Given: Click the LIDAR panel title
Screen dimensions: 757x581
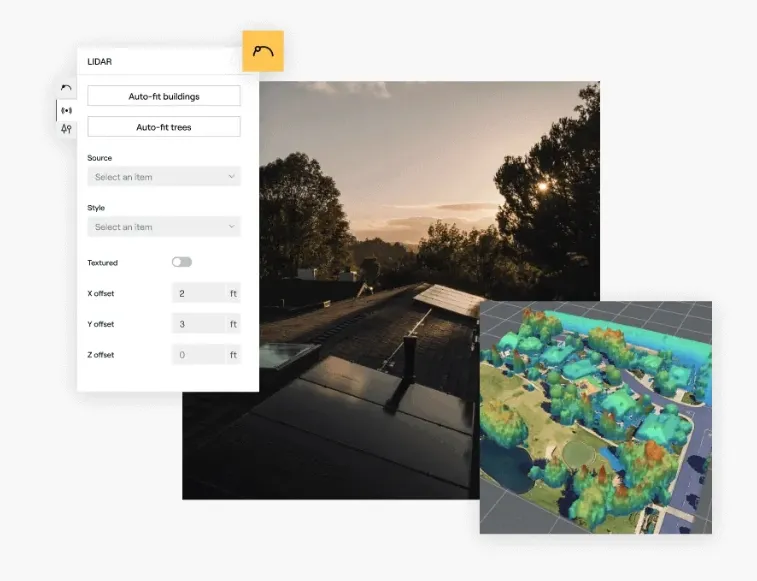Looking at the screenshot, I should point(100,61).
